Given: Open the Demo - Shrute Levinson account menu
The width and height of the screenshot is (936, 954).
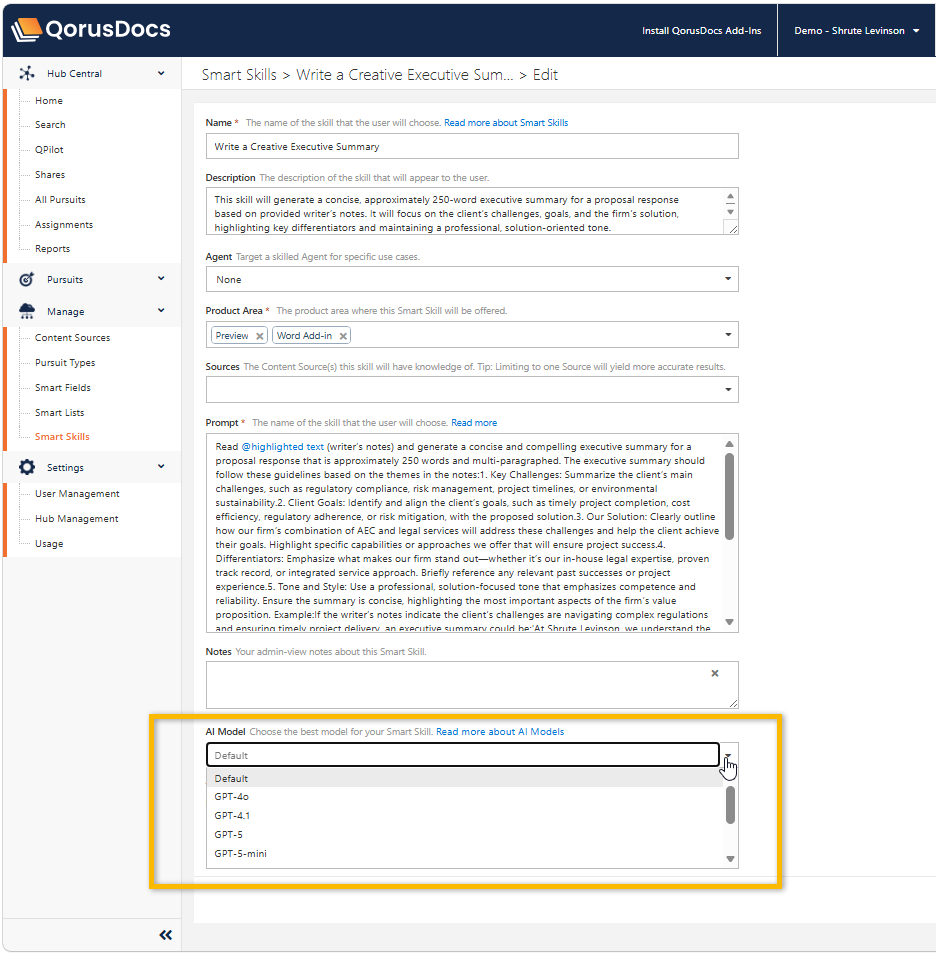Looking at the screenshot, I should click(856, 30).
